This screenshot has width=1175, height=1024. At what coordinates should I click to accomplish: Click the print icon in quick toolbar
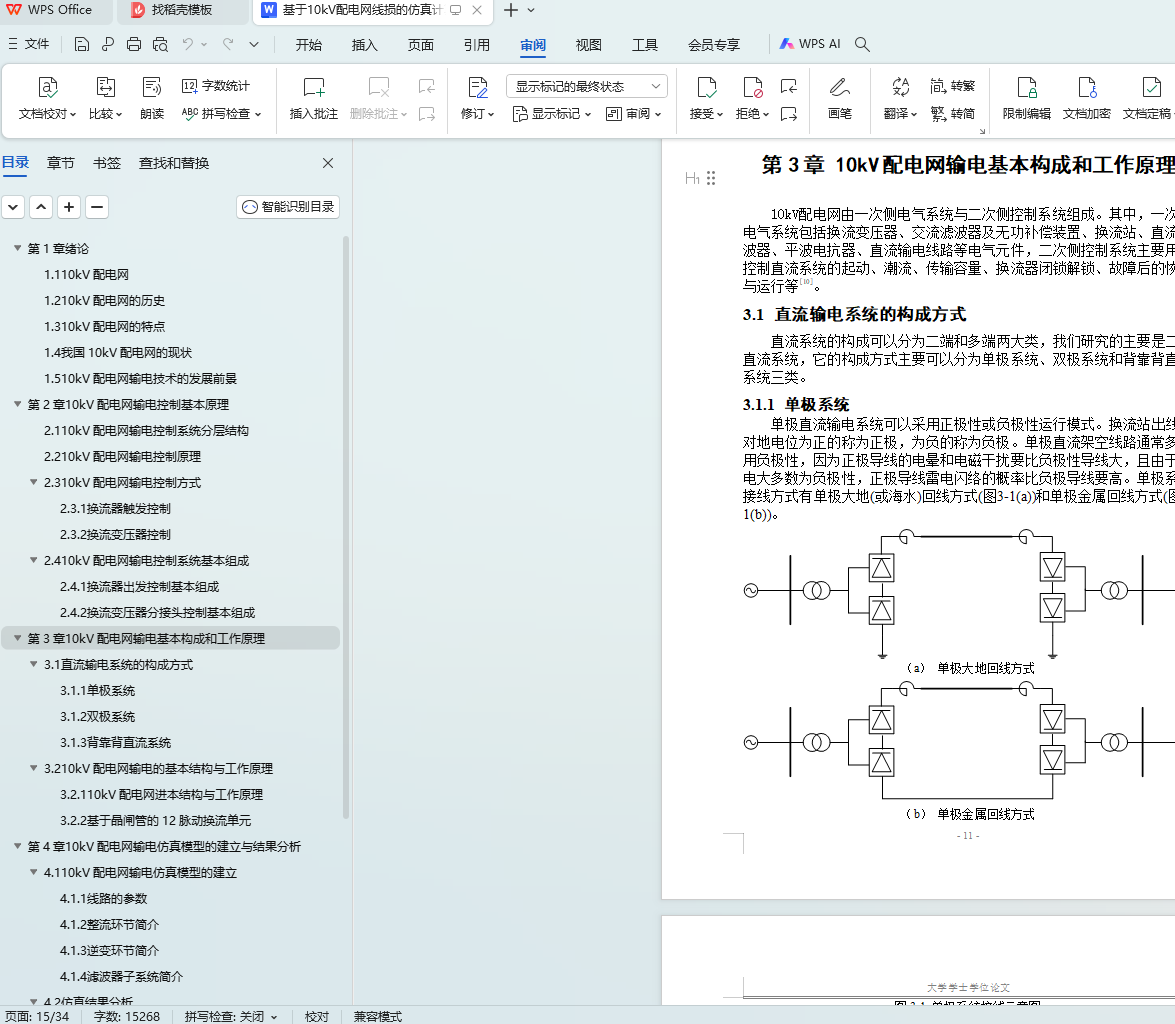tap(134, 44)
